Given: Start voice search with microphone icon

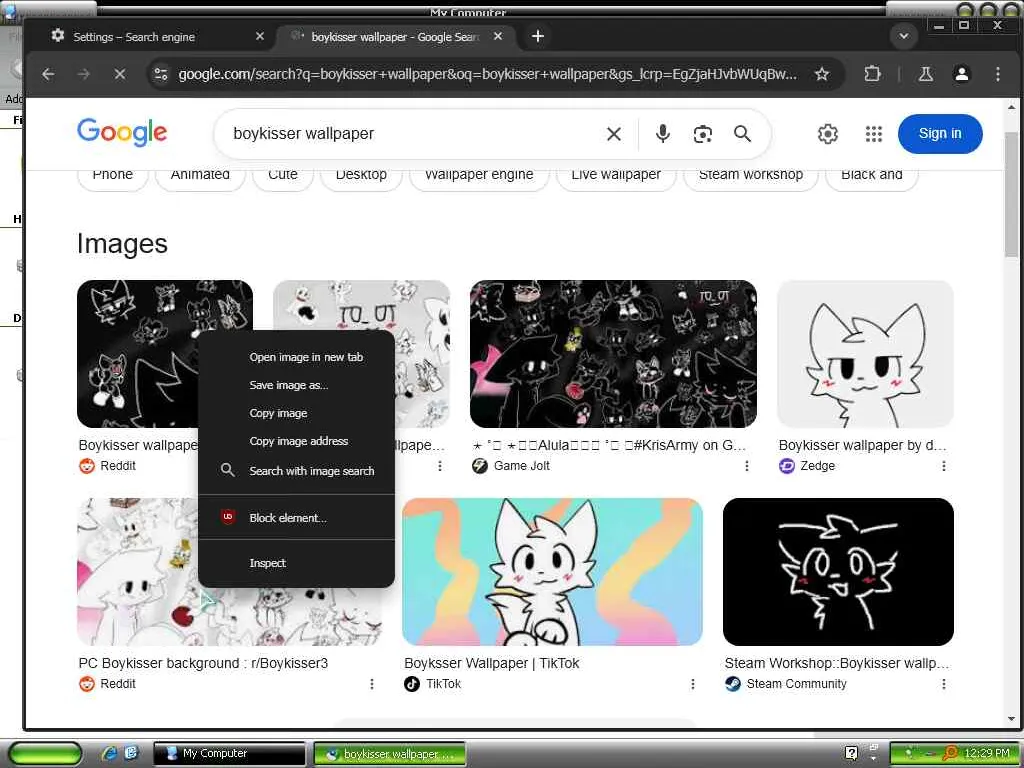Looking at the screenshot, I should [x=662, y=134].
